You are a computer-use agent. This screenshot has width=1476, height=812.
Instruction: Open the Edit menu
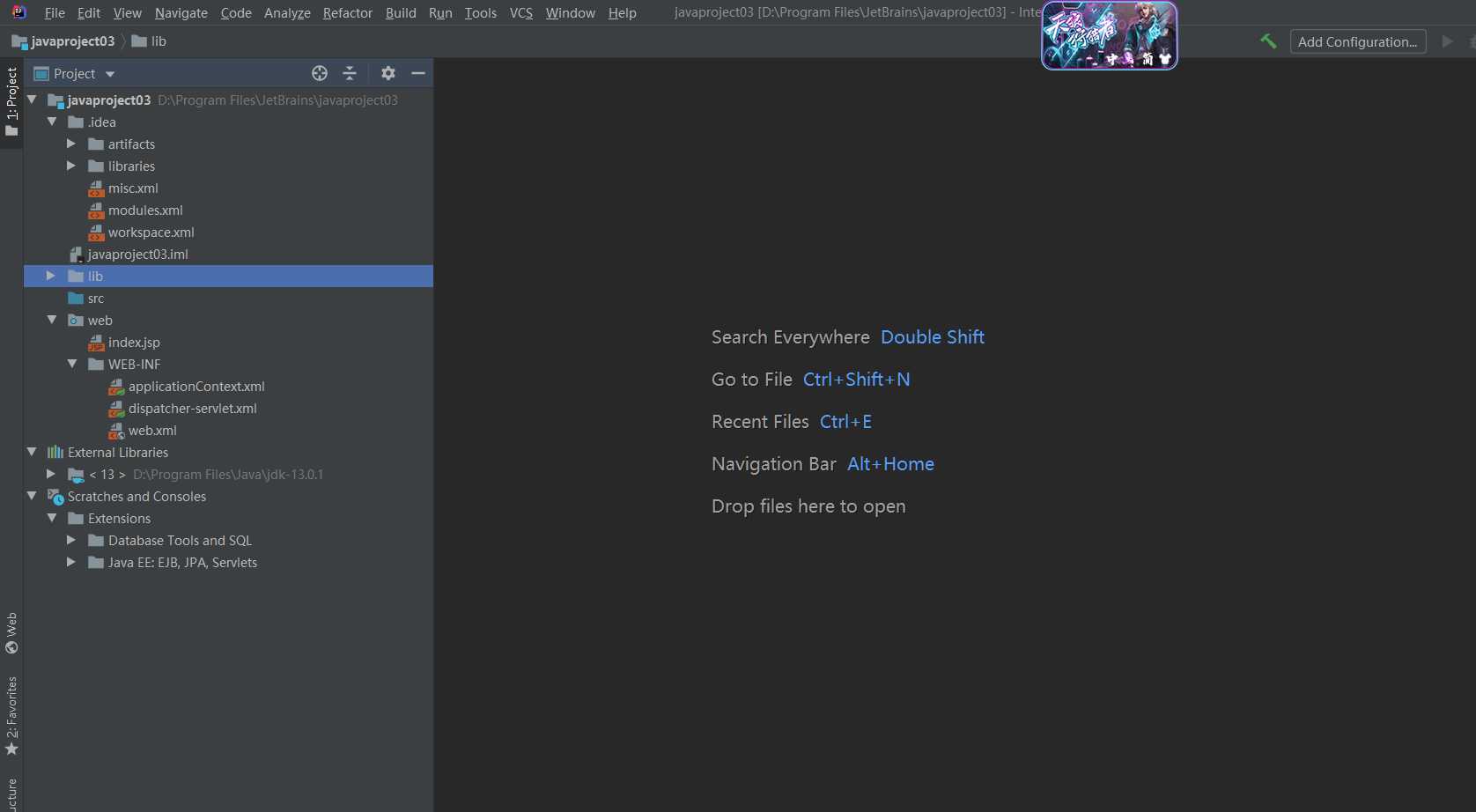click(x=88, y=13)
